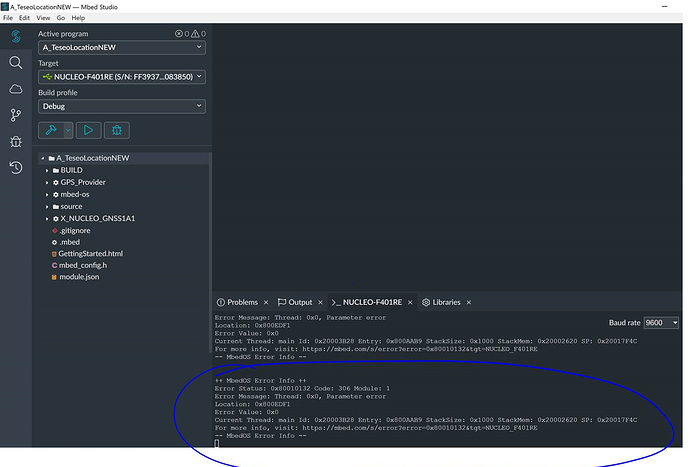Open the Go menu

tap(61, 18)
